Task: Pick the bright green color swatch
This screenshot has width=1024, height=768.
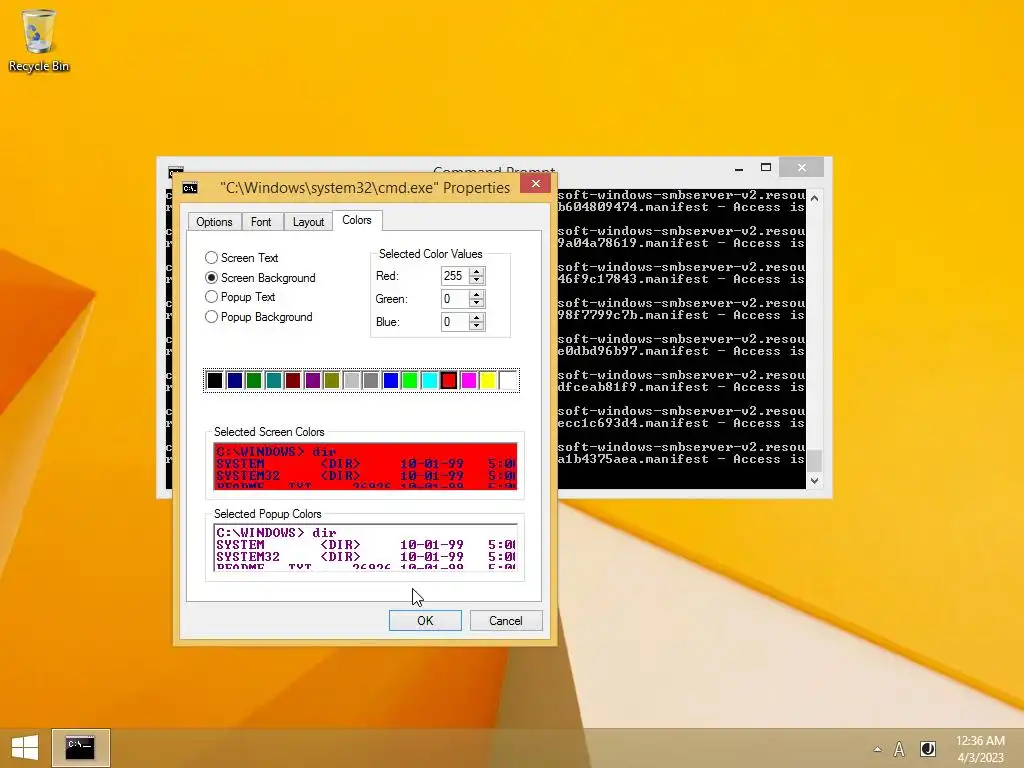Action: (410, 381)
